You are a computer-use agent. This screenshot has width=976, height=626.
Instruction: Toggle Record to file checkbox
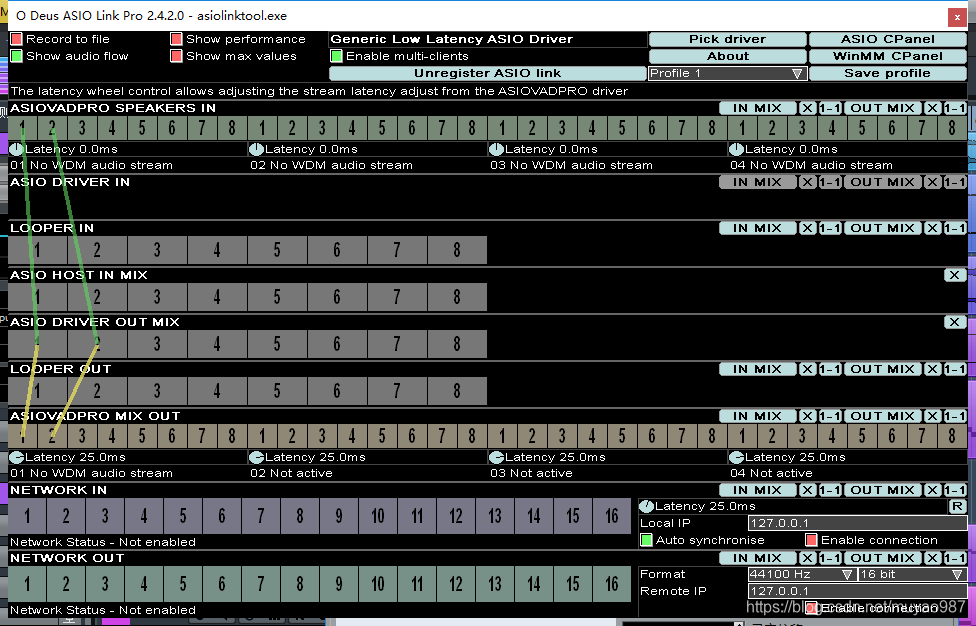coord(16,39)
